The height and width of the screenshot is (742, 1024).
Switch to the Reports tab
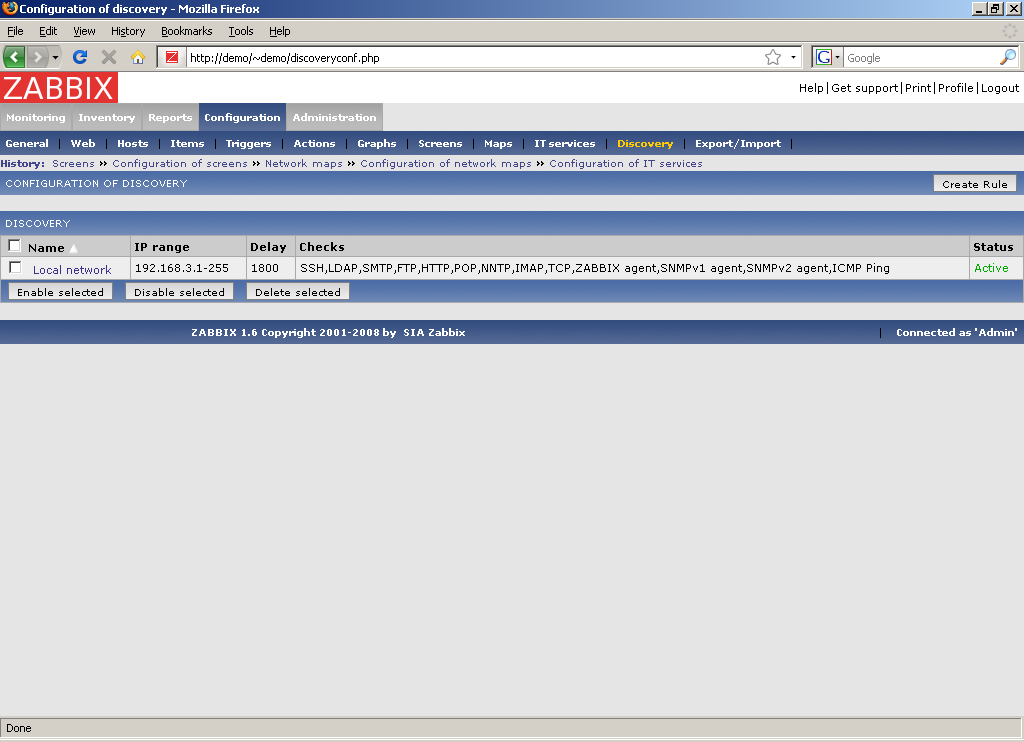click(x=170, y=118)
